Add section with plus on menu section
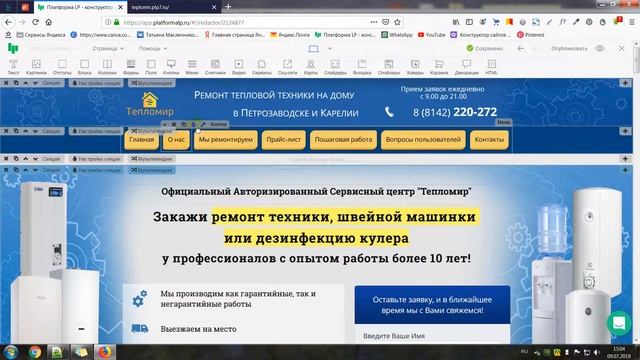Viewport: 640px width, 360px height. click(x=625, y=131)
